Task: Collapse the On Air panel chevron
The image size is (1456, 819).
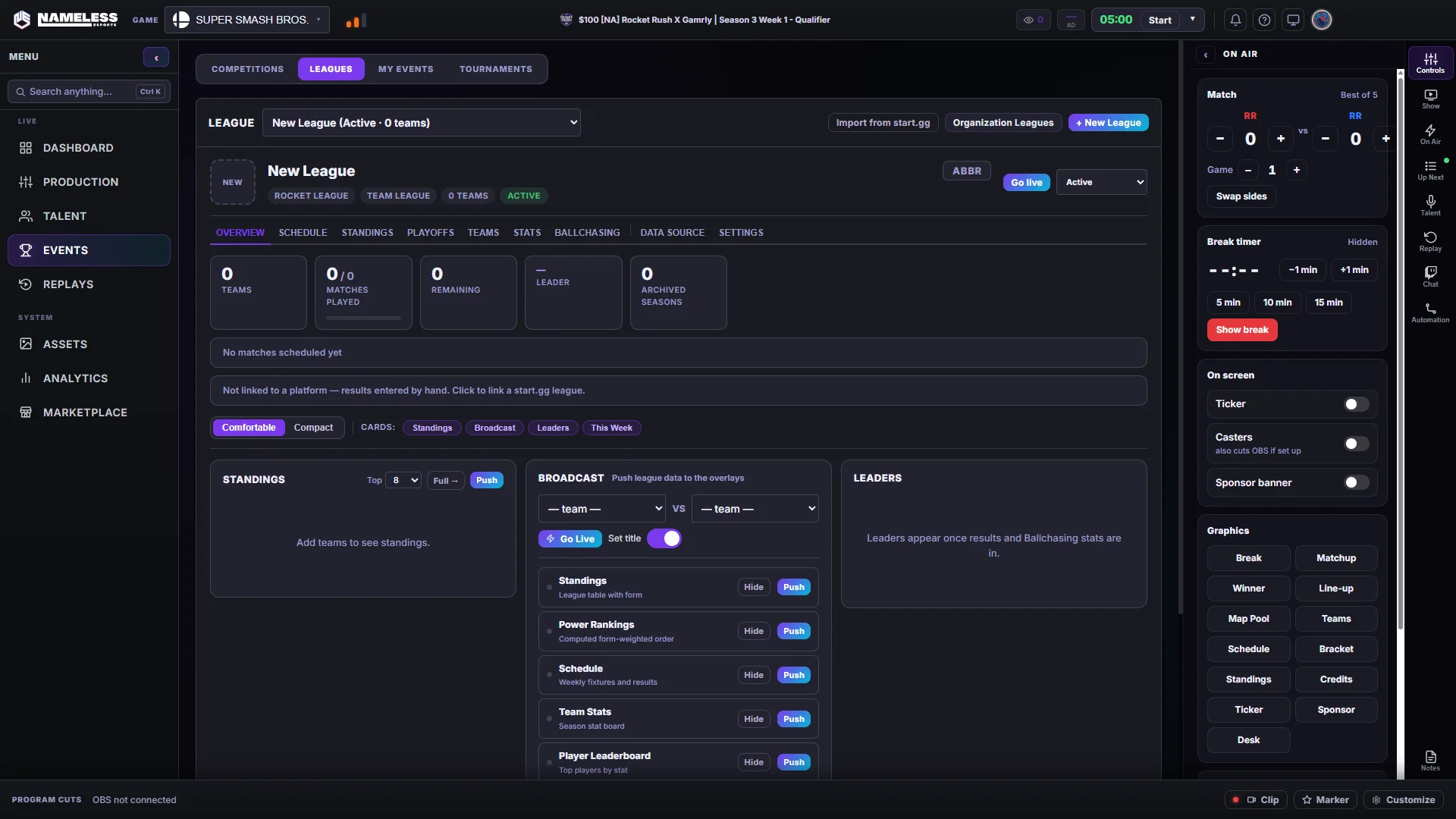Action: (1206, 55)
